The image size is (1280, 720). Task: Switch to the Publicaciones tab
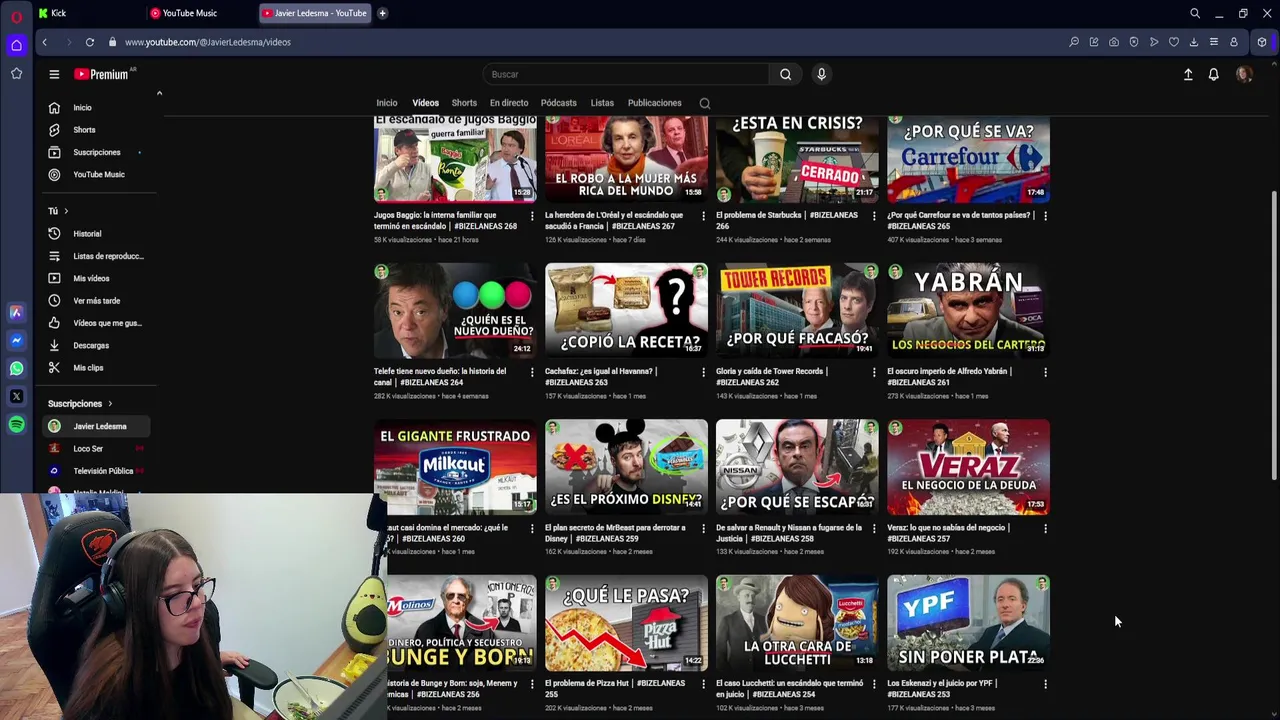[x=654, y=103]
